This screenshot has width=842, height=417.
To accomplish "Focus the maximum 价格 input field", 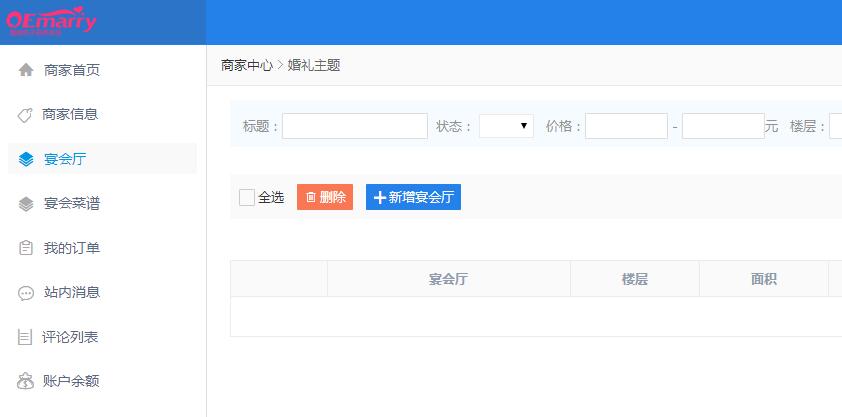I will click(723, 126).
